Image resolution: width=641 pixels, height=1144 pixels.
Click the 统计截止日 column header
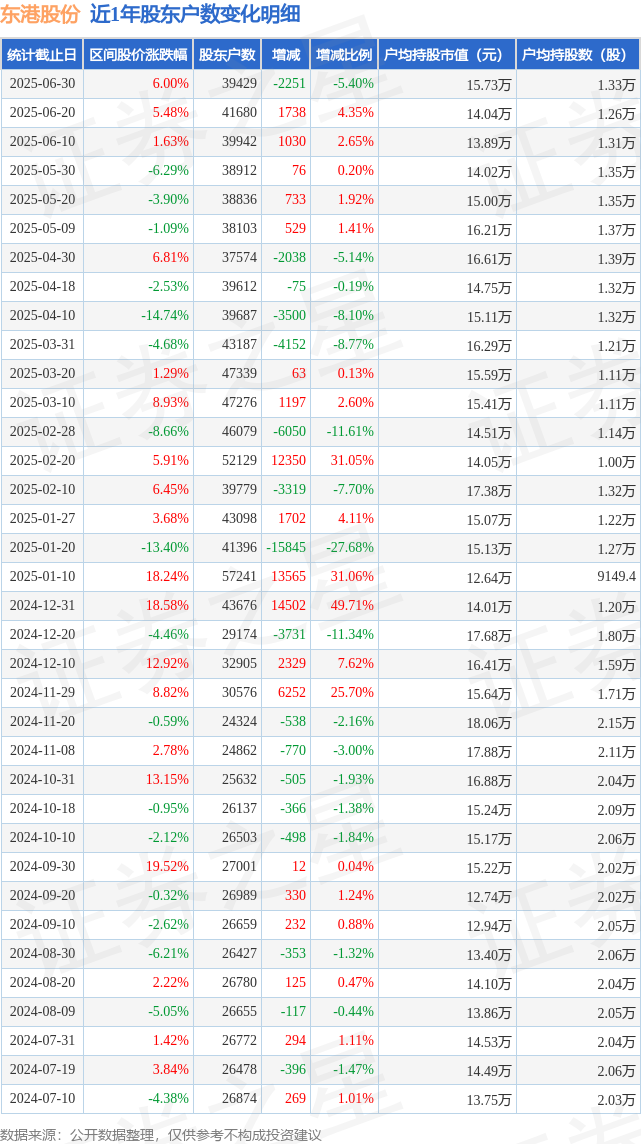coord(42,55)
